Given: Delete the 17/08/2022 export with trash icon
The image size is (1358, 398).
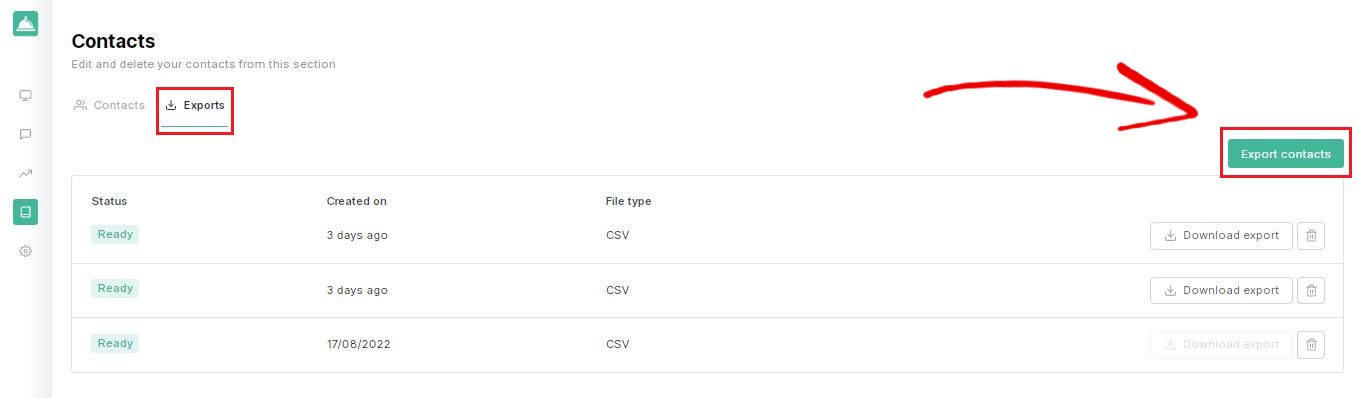Looking at the screenshot, I should click(x=1311, y=345).
